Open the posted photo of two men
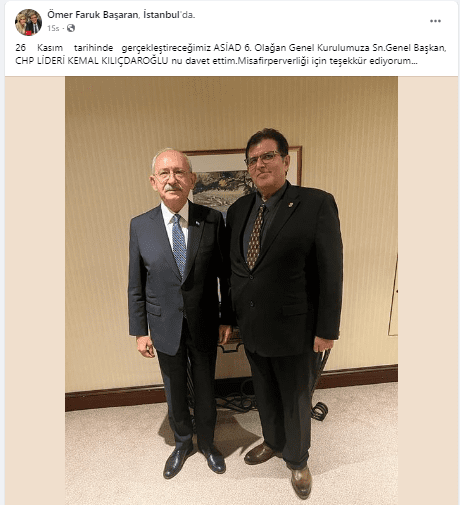This screenshot has height=505, width=460. 231,290
